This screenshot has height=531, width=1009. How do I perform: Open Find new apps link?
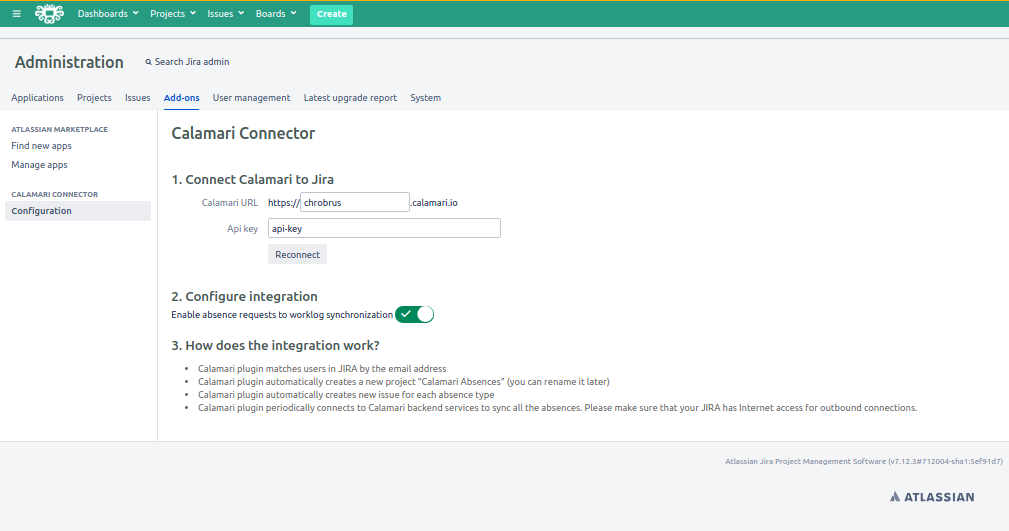click(x=41, y=146)
